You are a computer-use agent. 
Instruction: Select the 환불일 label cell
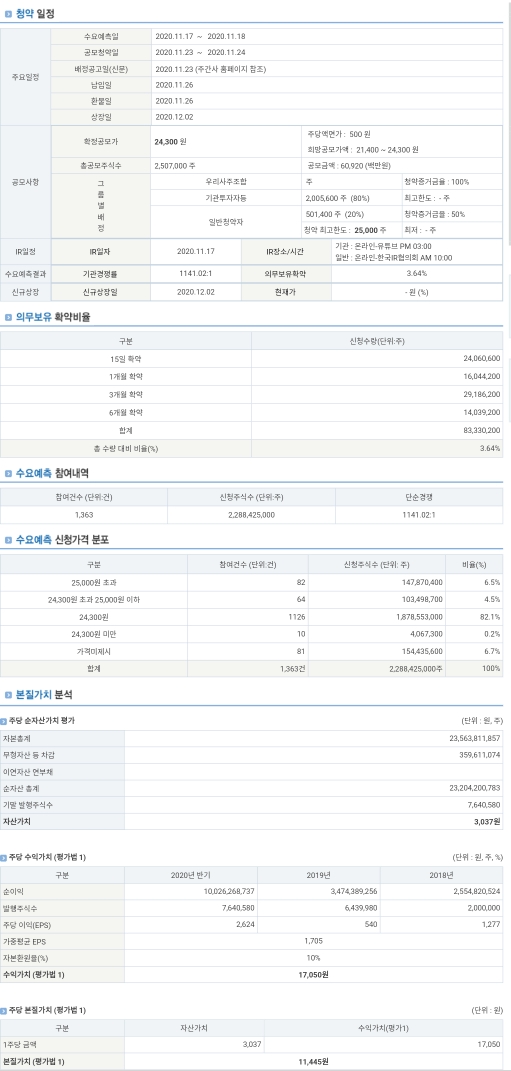point(101,100)
